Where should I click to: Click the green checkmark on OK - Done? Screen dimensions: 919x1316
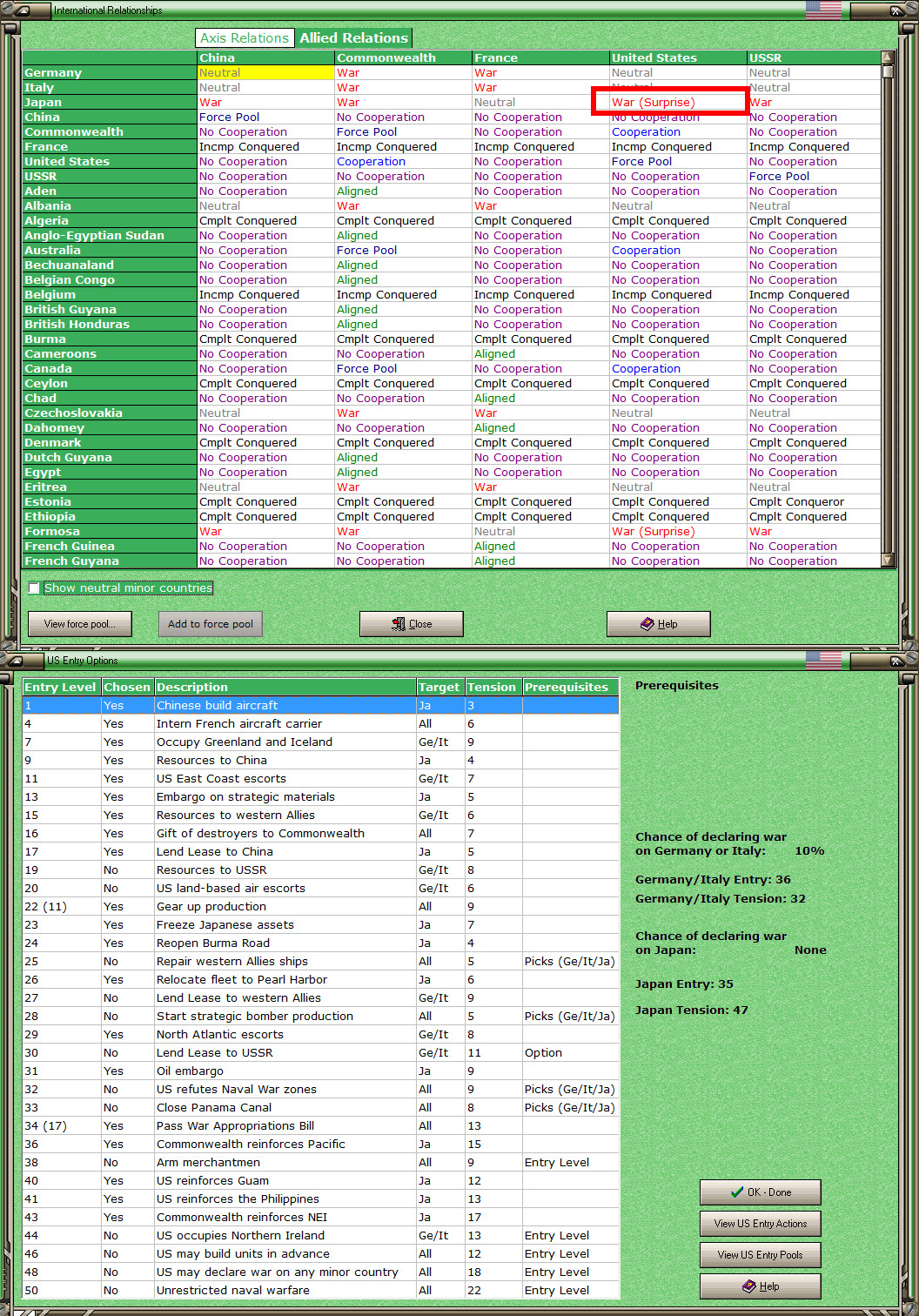(737, 1192)
